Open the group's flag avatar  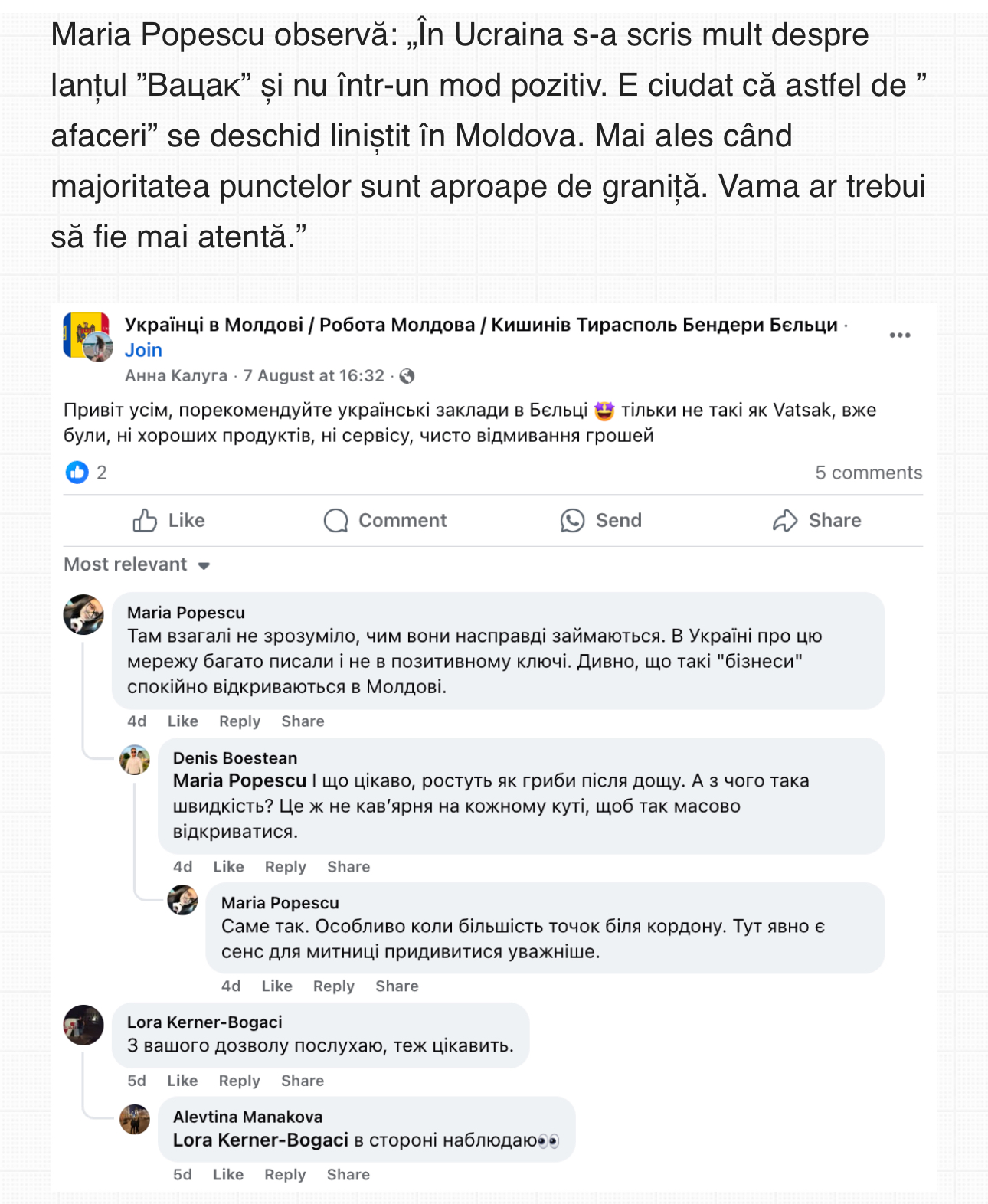tap(87, 335)
